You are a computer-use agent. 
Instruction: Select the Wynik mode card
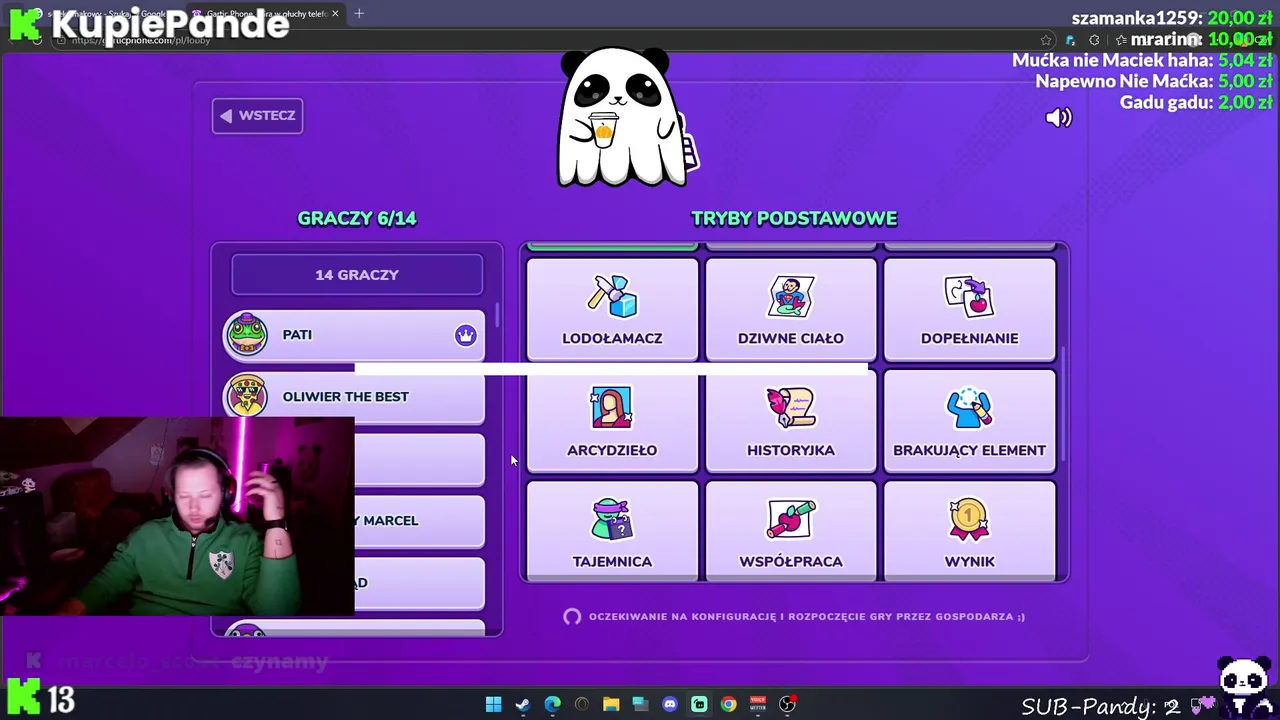(x=970, y=531)
